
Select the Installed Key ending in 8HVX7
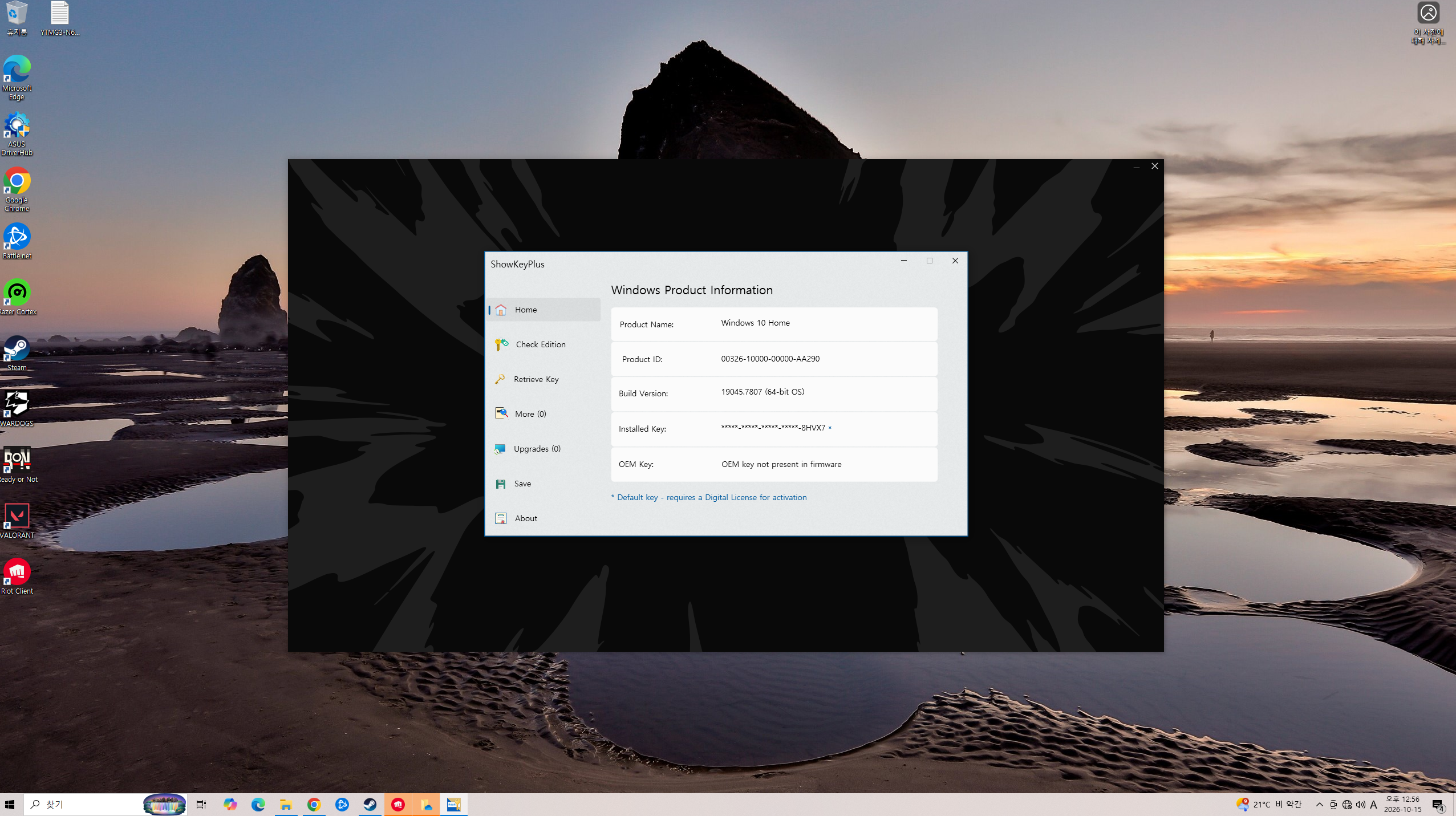(773, 428)
